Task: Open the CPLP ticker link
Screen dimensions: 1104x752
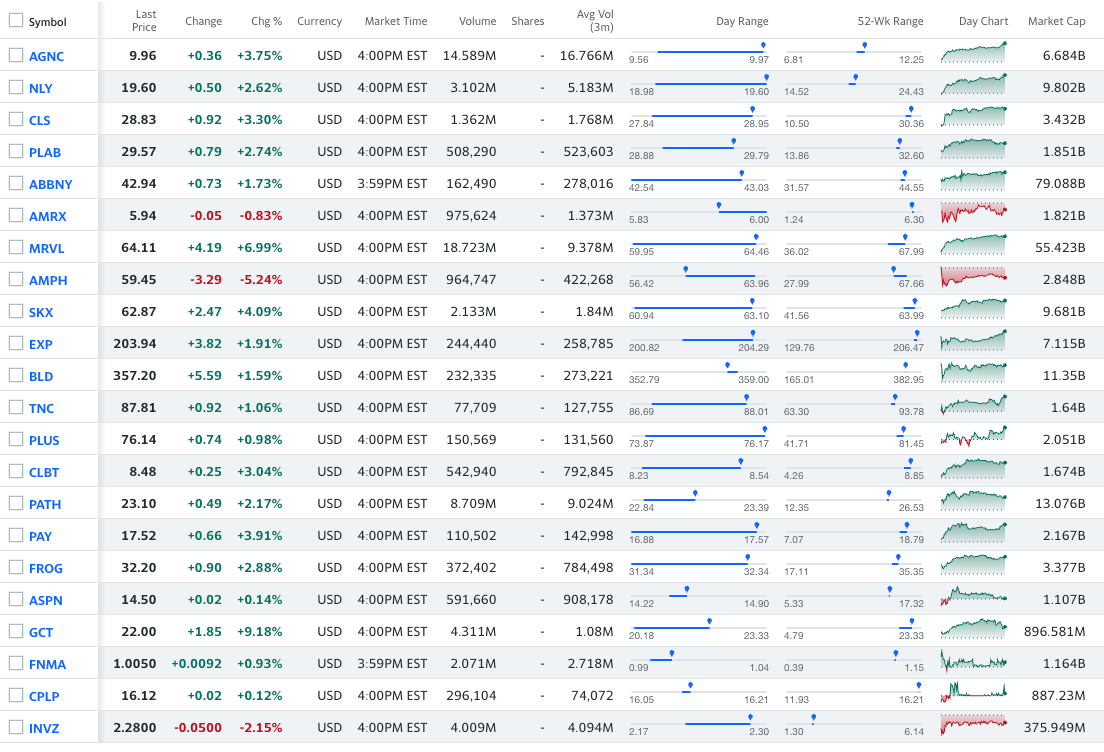Action: click(44, 696)
